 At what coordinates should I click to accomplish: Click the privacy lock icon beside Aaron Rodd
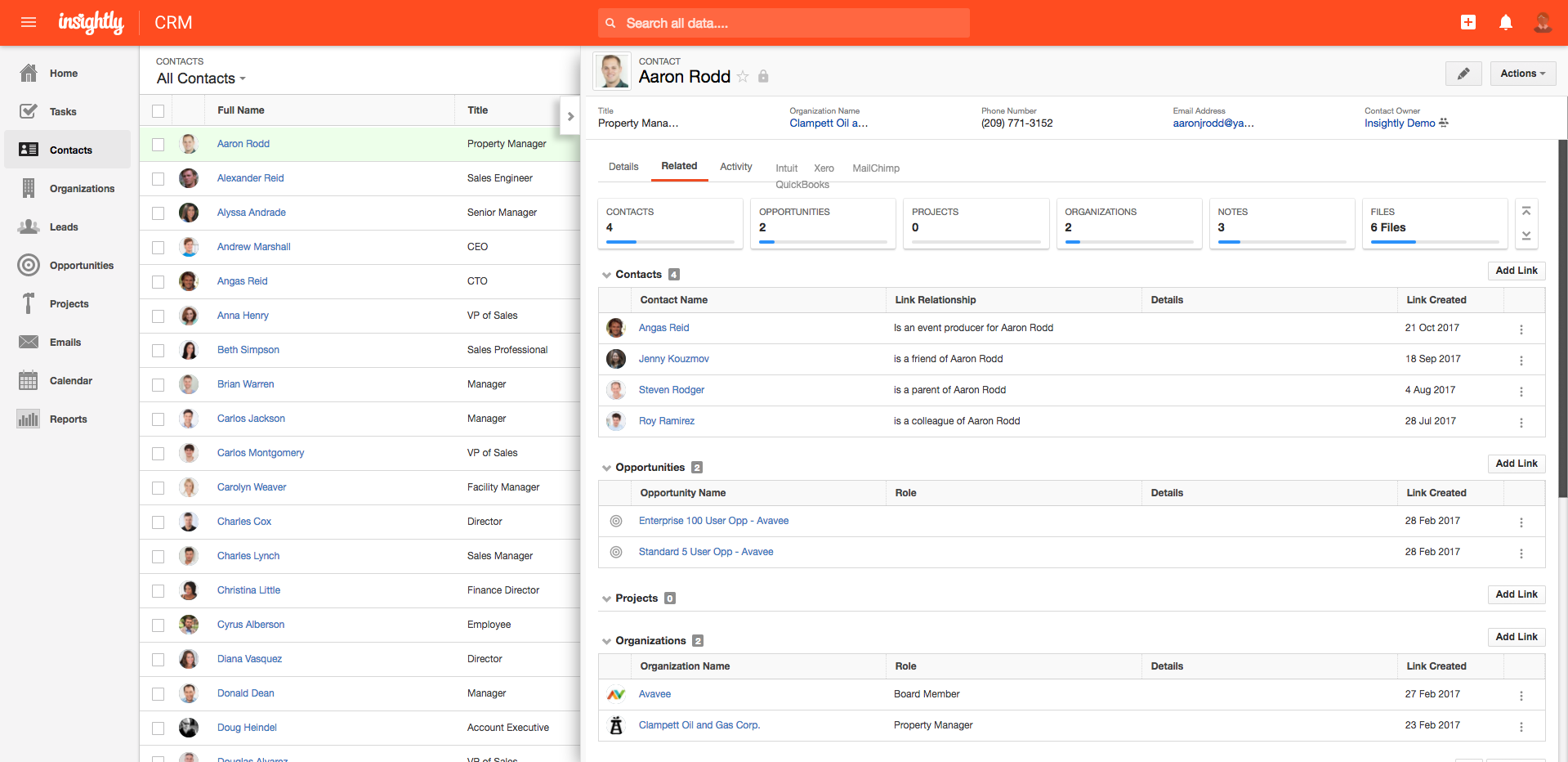(x=763, y=76)
